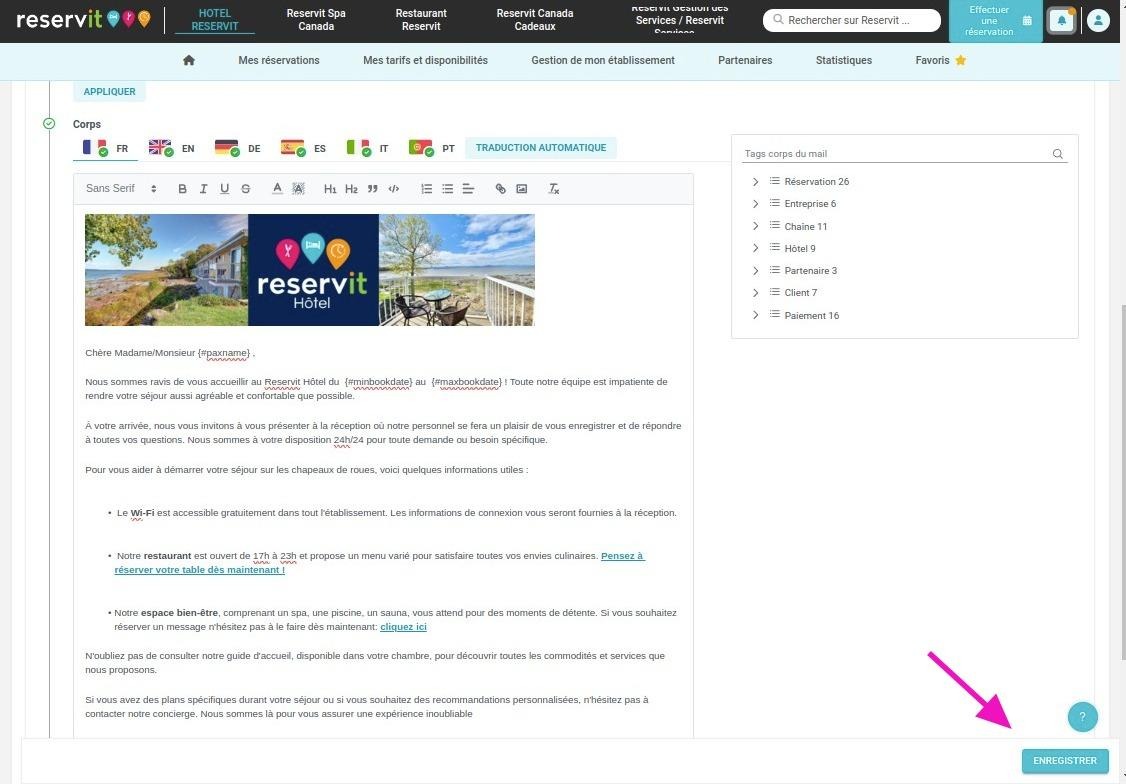The height and width of the screenshot is (784, 1126).
Task: Insert a hyperlink via link icon
Action: [501, 189]
